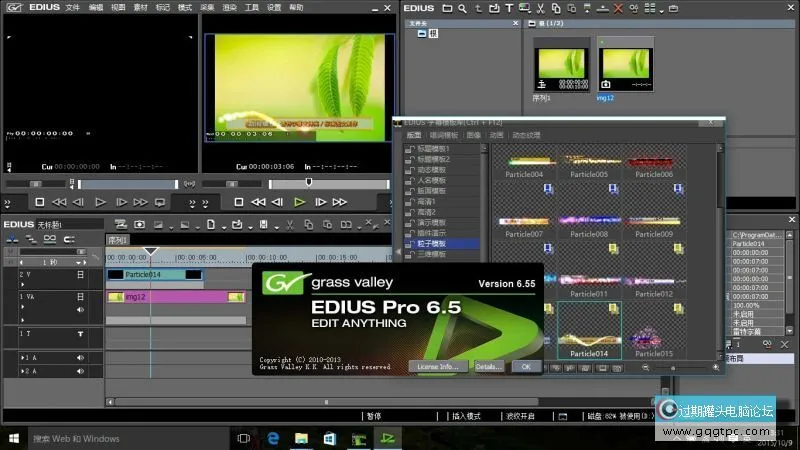This screenshot has width=800, height=450.
Task: Toggle speaker on the 2 A audio track
Action: pyautogui.click(x=80, y=372)
